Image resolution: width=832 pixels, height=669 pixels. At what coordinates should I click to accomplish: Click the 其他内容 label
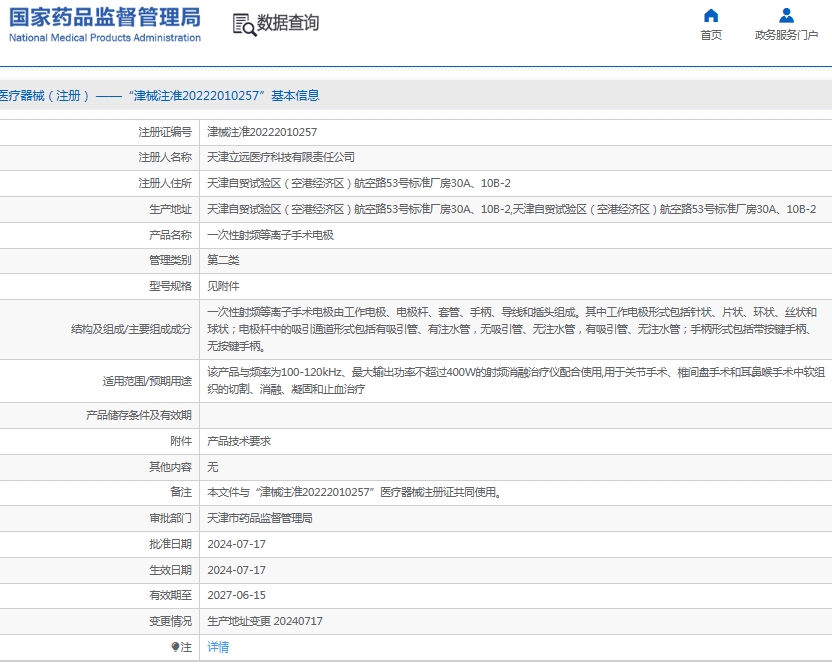click(170, 467)
